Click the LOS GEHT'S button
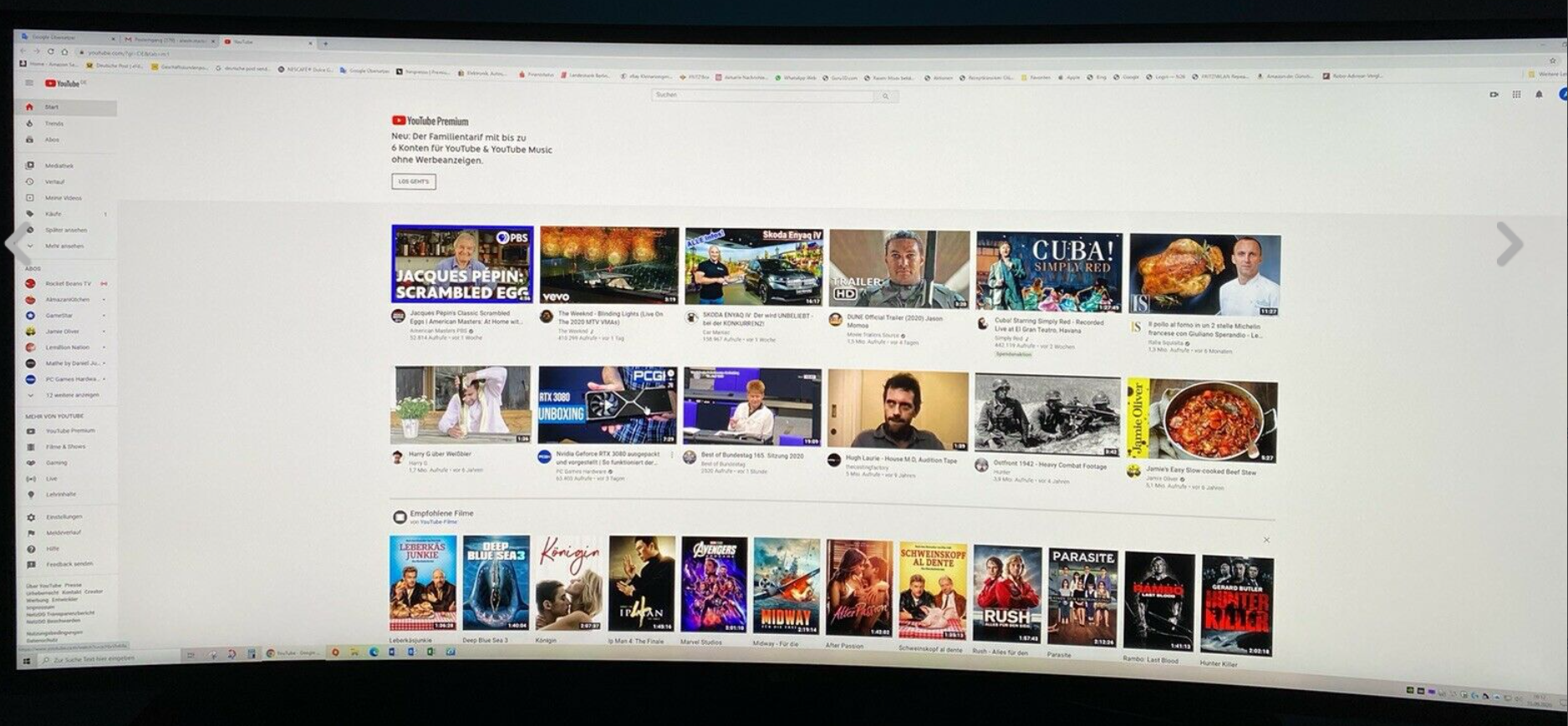Viewport: 1568px width, 726px height. pyautogui.click(x=414, y=181)
